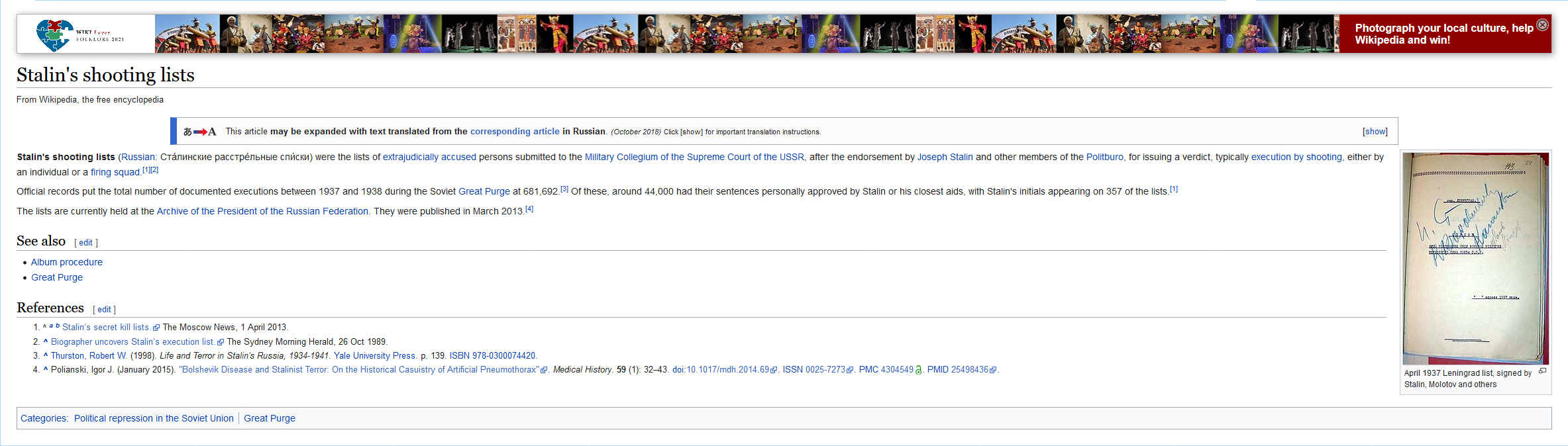Open the Yale University Press link
Viewport: 1568px width, 446px height.
[x=375, y=356]
